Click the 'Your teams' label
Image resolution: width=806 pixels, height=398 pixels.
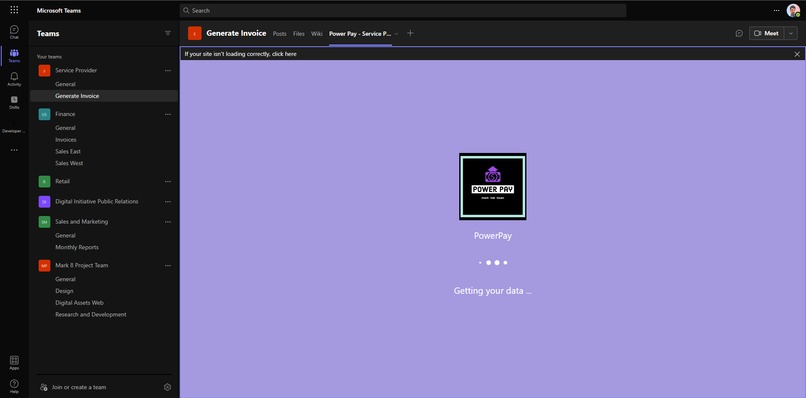pos(49,57)
